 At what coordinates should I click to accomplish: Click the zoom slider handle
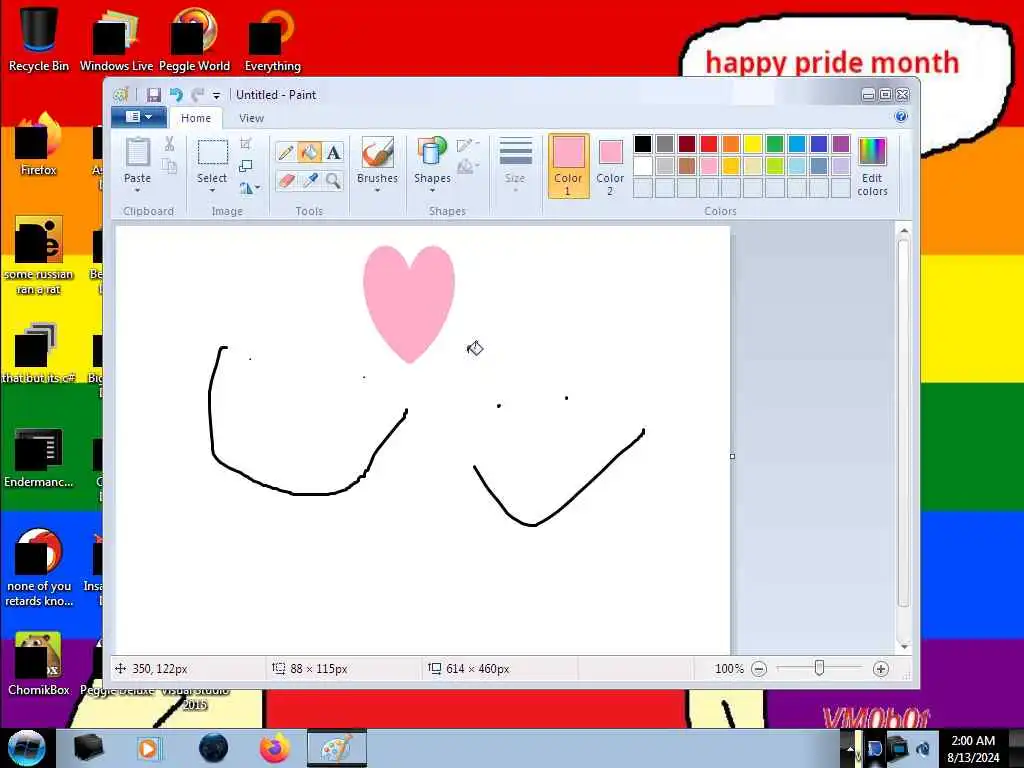[819, 668]
